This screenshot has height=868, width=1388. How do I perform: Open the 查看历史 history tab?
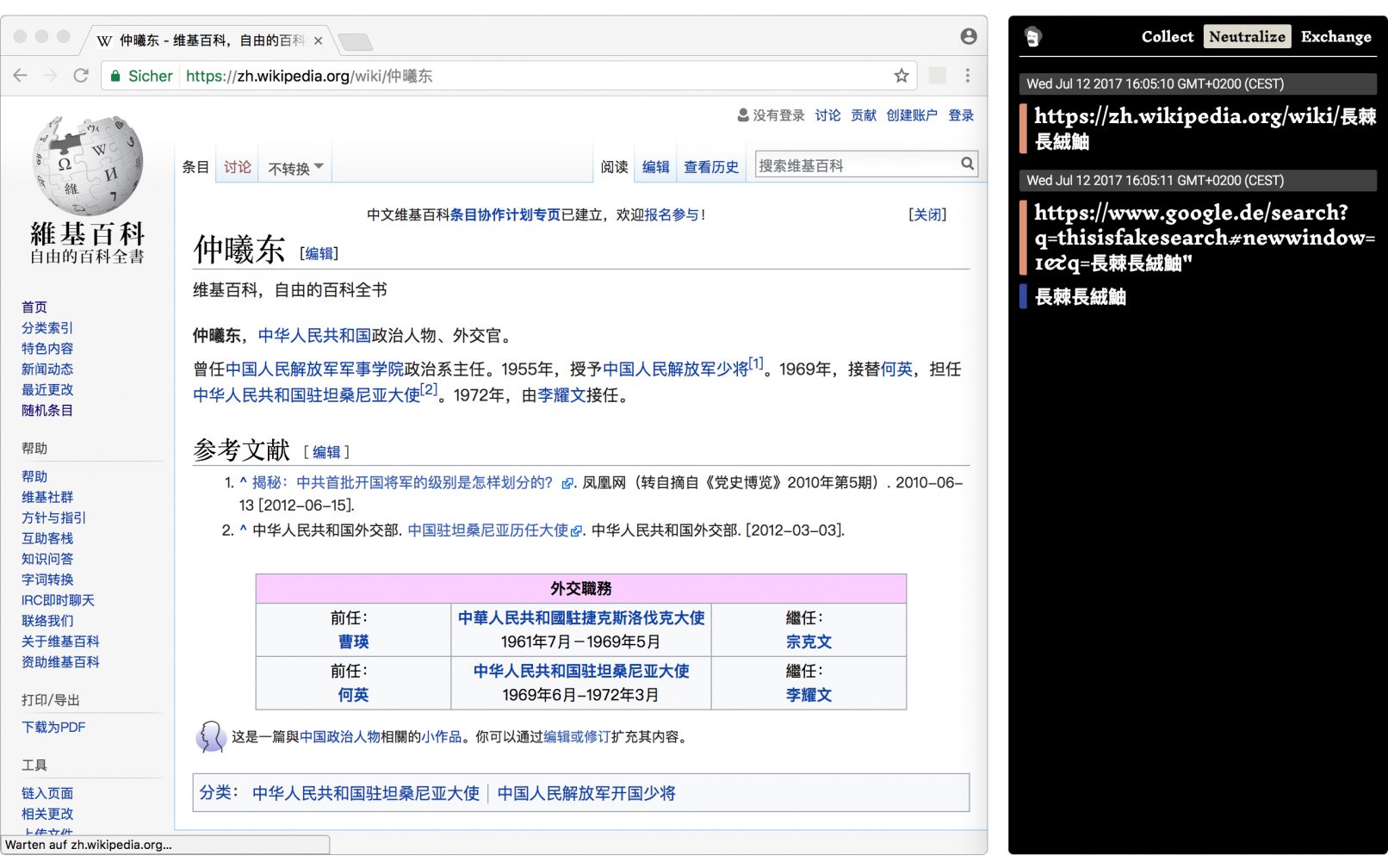pyautogui.click(x=710, y=167)
